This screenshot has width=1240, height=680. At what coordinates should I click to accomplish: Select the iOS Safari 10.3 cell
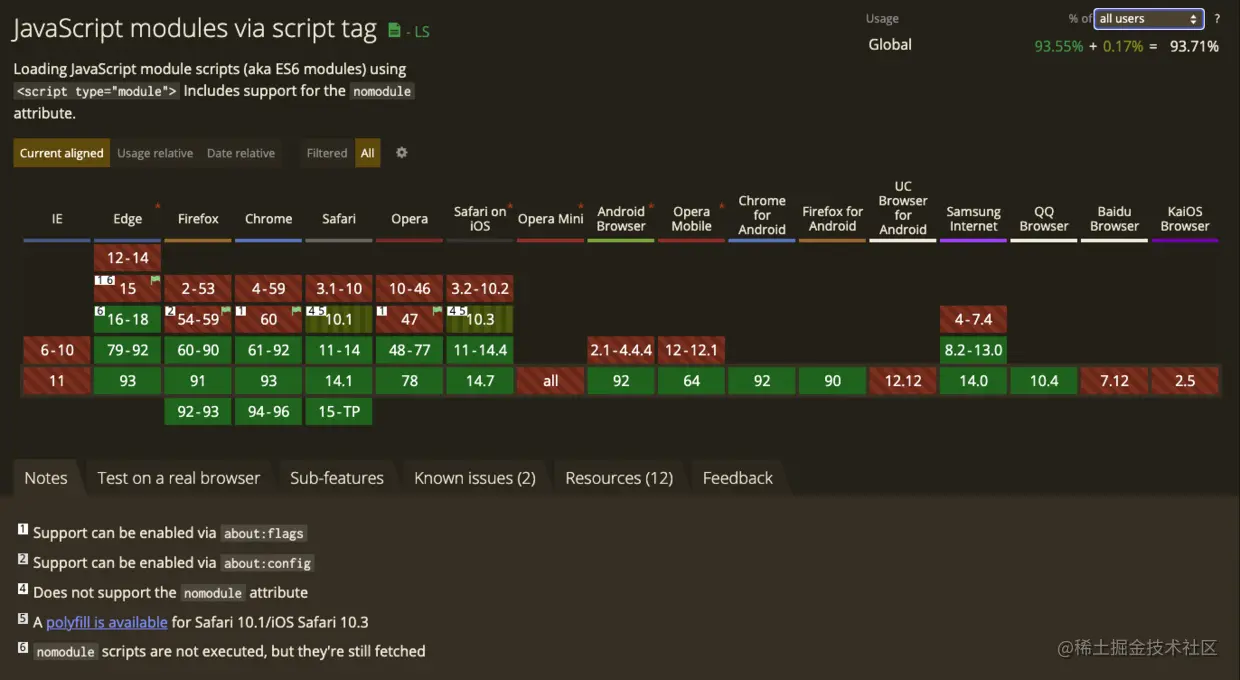pyautogui.click(x=480, y=319)
